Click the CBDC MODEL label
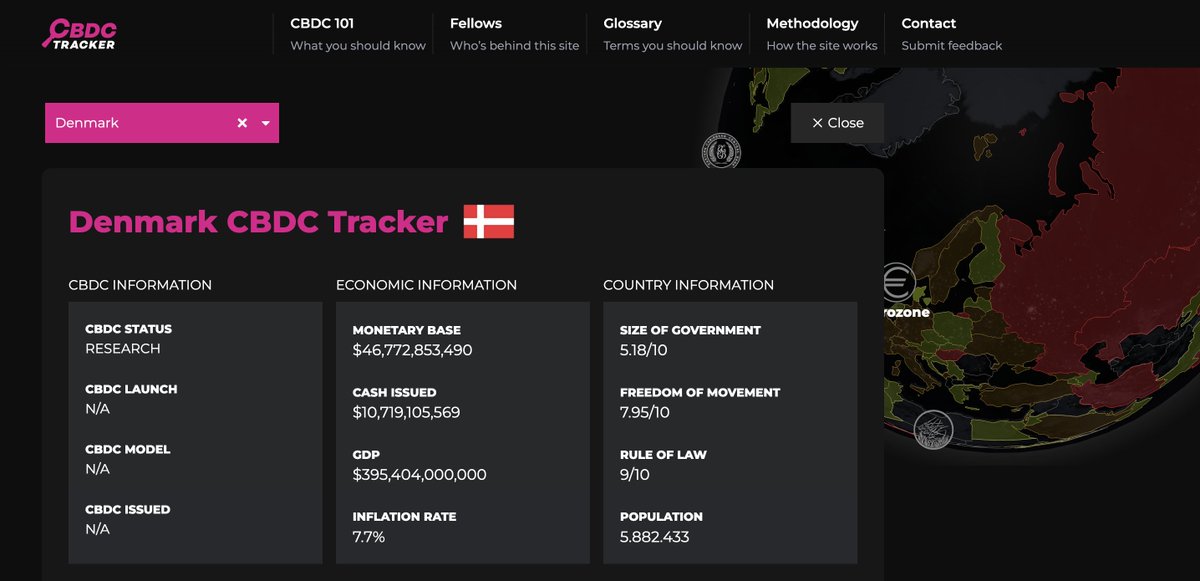This screenshot has width=1200, height=581. coord(128,449)
